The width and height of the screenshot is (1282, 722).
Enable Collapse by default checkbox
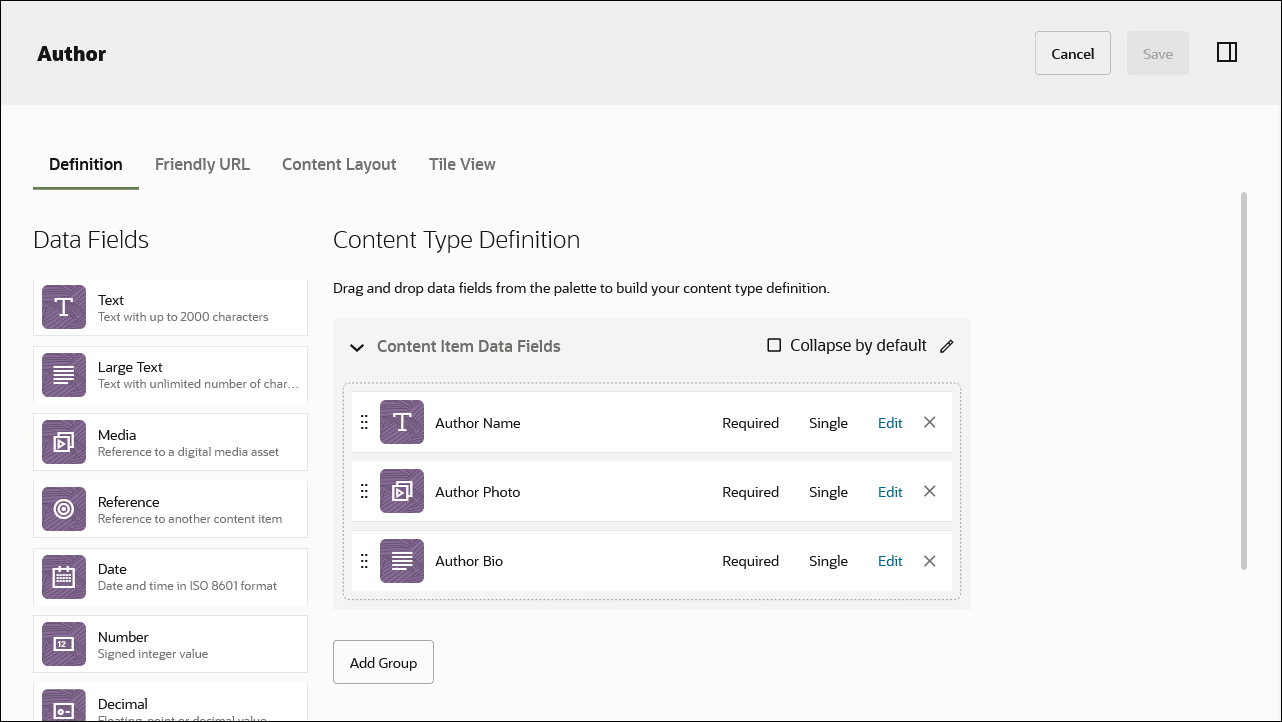tap(774, 345)
